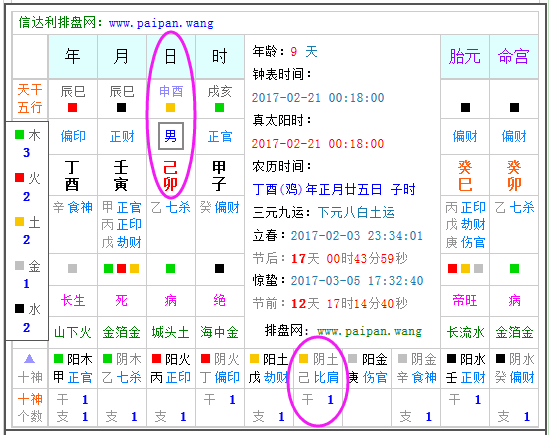550x435 pixels.
Task: Click the orange 十神 个数 row label
Action: 30,407
